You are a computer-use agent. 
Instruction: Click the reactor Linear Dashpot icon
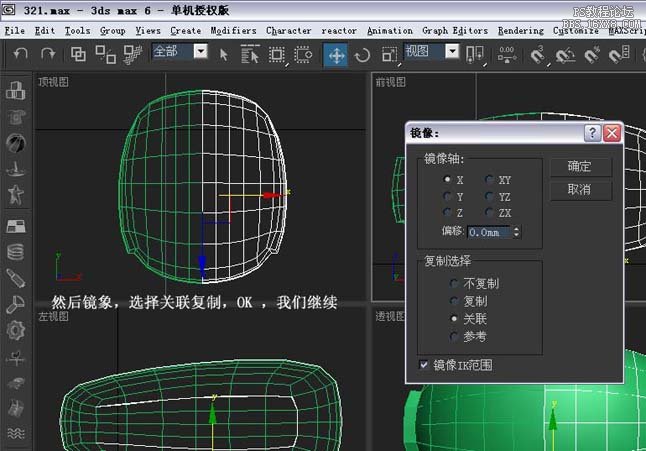click(16, 278)
